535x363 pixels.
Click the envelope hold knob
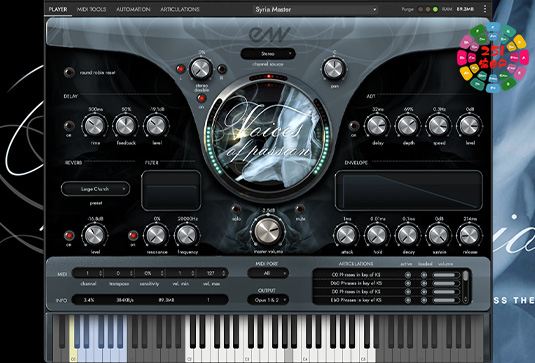(377, 235)
